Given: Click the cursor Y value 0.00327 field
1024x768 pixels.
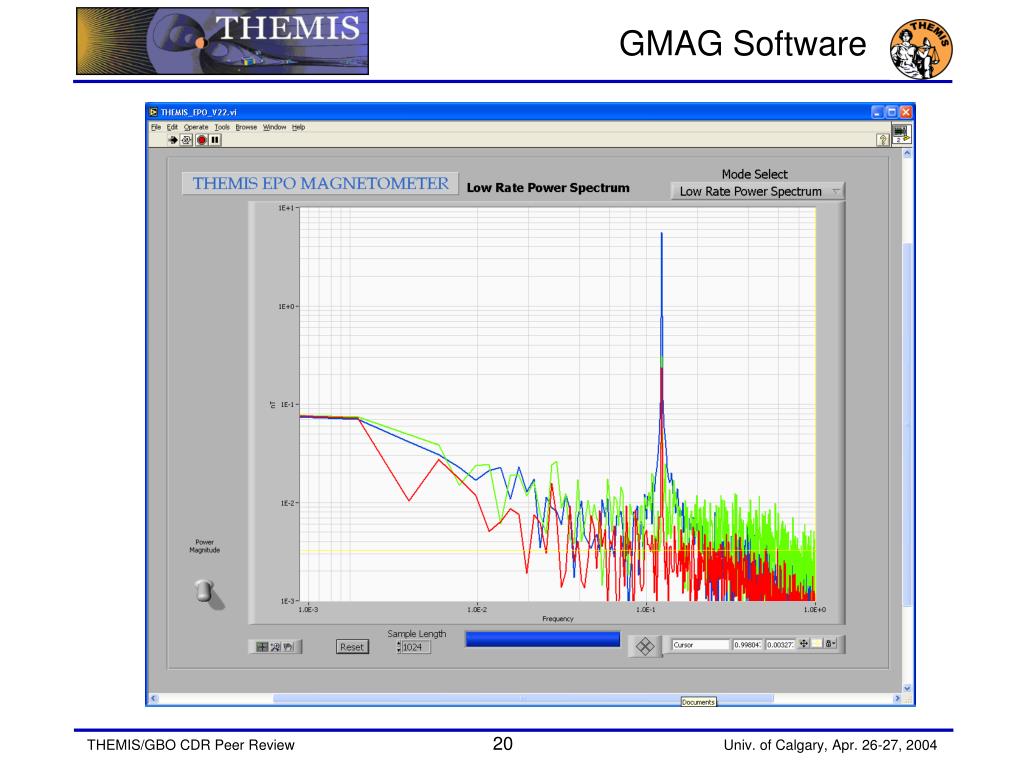Looking at the screenshot, I should point(780,645).
